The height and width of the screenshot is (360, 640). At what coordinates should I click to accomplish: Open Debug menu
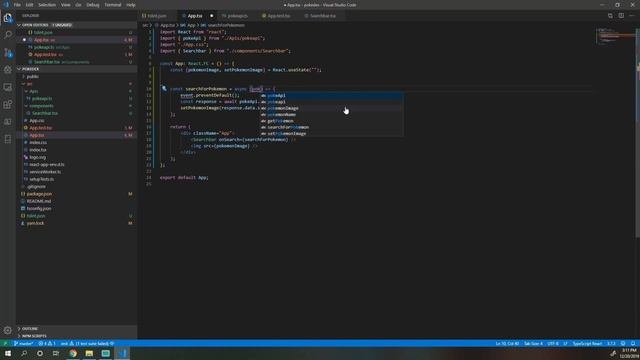[93, 5]
